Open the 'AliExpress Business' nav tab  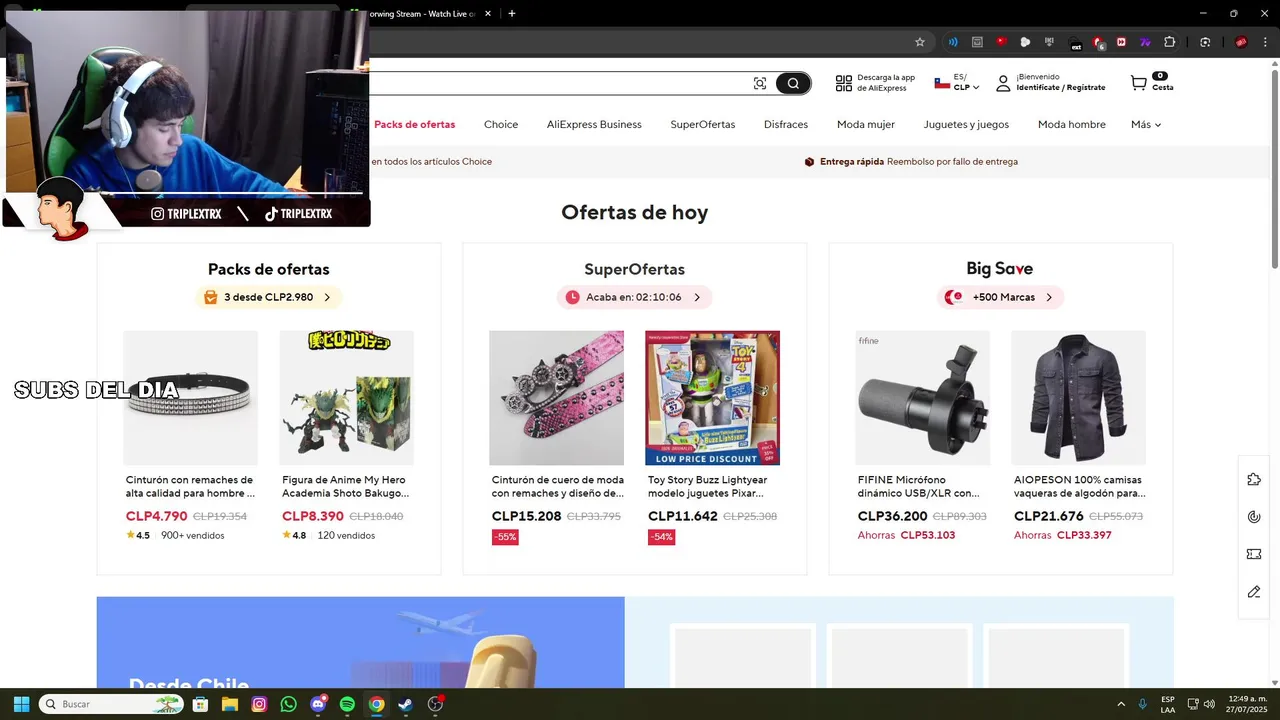click(x=594, y=124)
